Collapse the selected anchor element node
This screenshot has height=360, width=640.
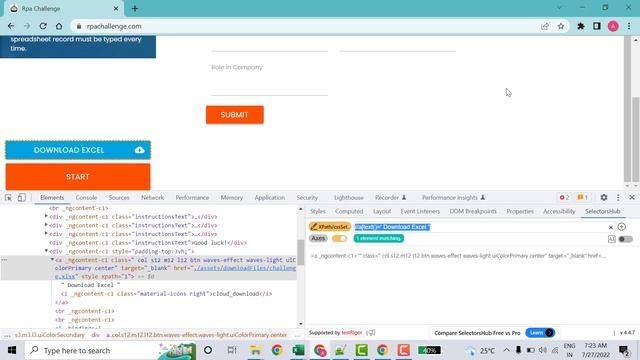(52, 260)
